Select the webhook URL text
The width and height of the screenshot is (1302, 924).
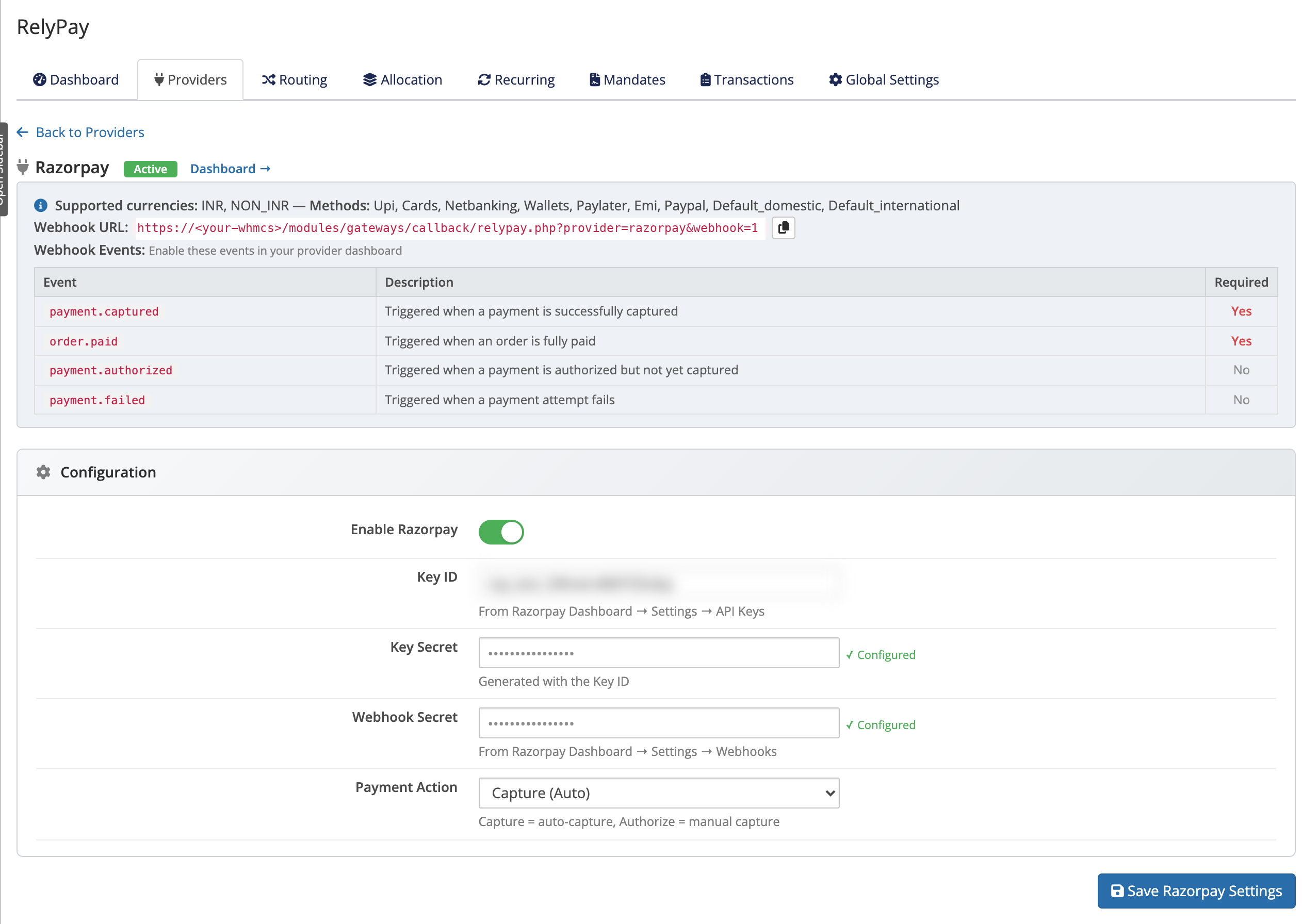(448, 228)
